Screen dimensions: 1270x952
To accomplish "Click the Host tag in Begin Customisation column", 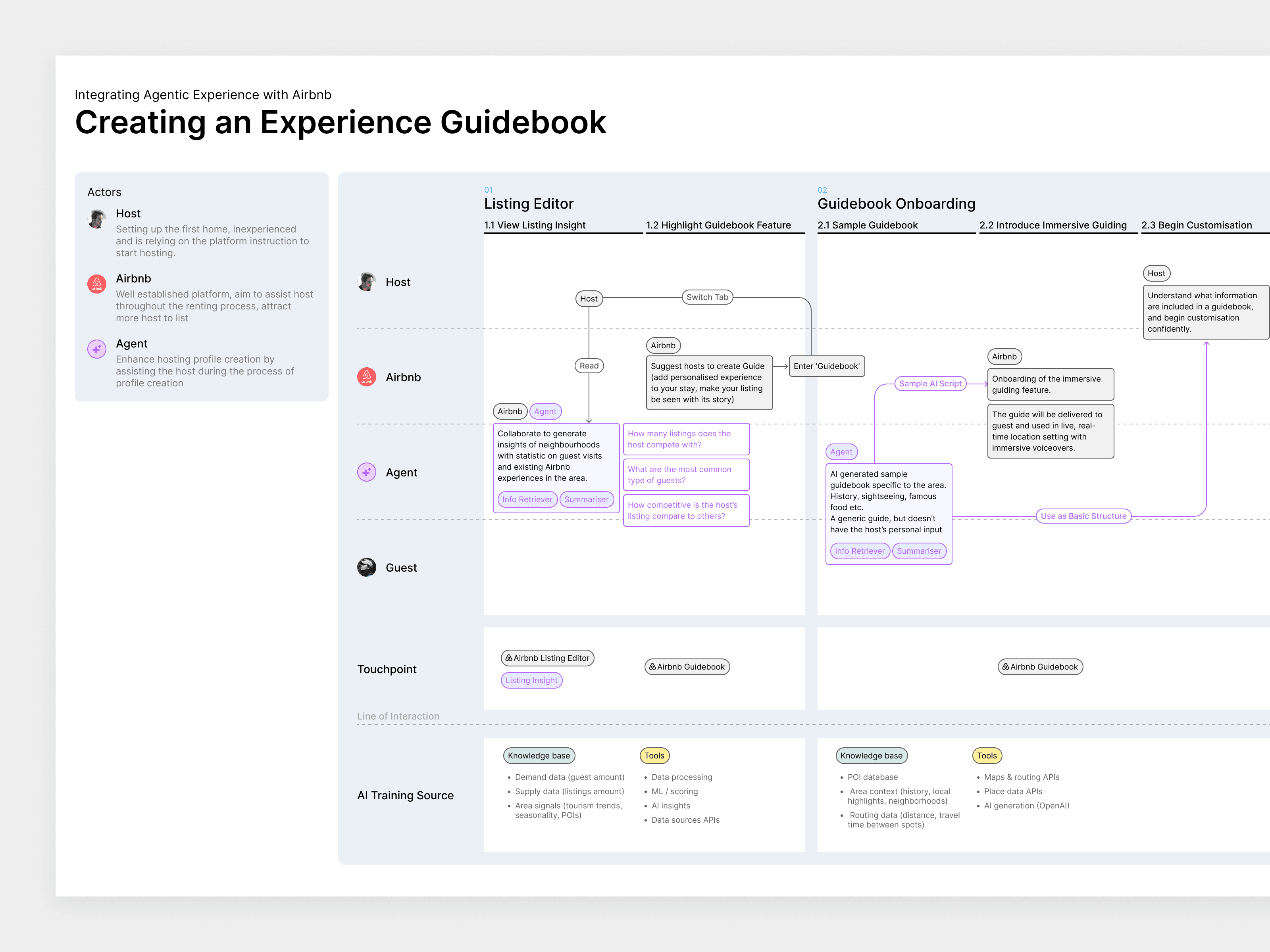I will pos(1156,273).
